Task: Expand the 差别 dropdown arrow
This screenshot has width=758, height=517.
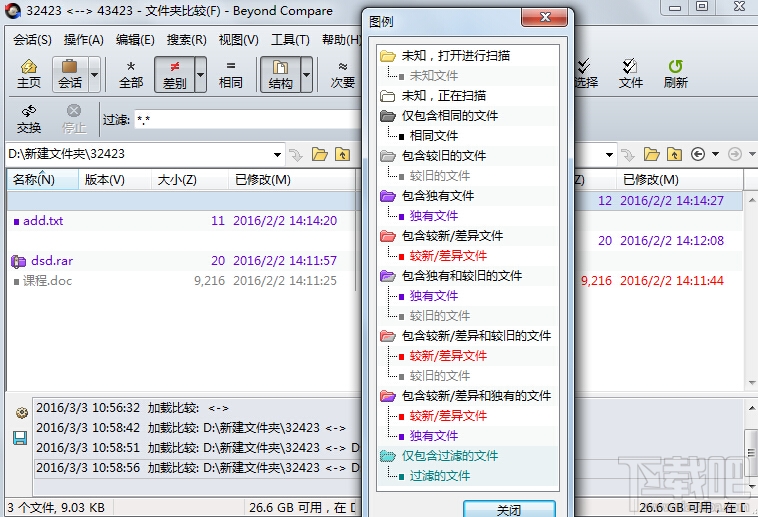Action: click(200, 74)
